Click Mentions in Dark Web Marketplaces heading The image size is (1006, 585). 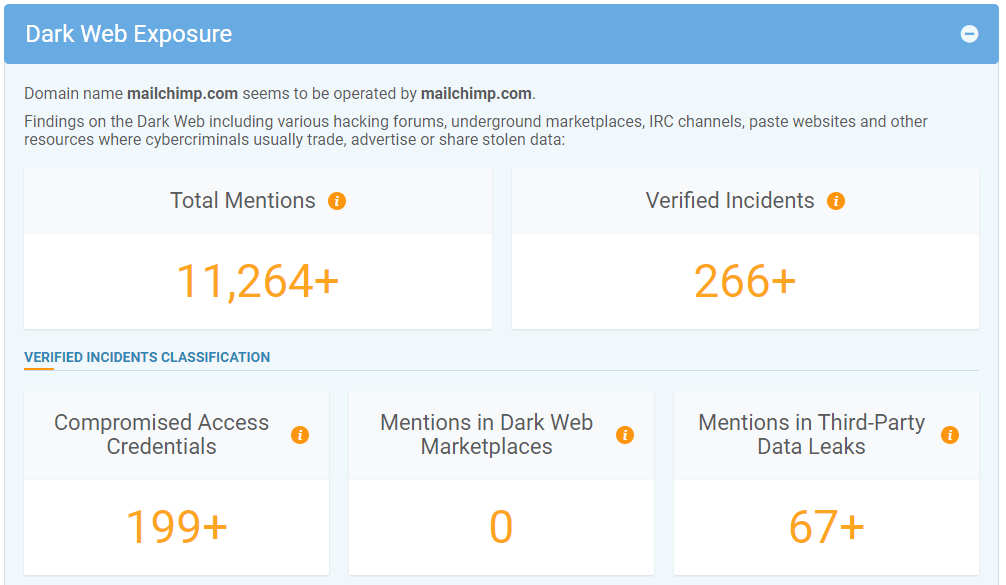pos(487,435)
